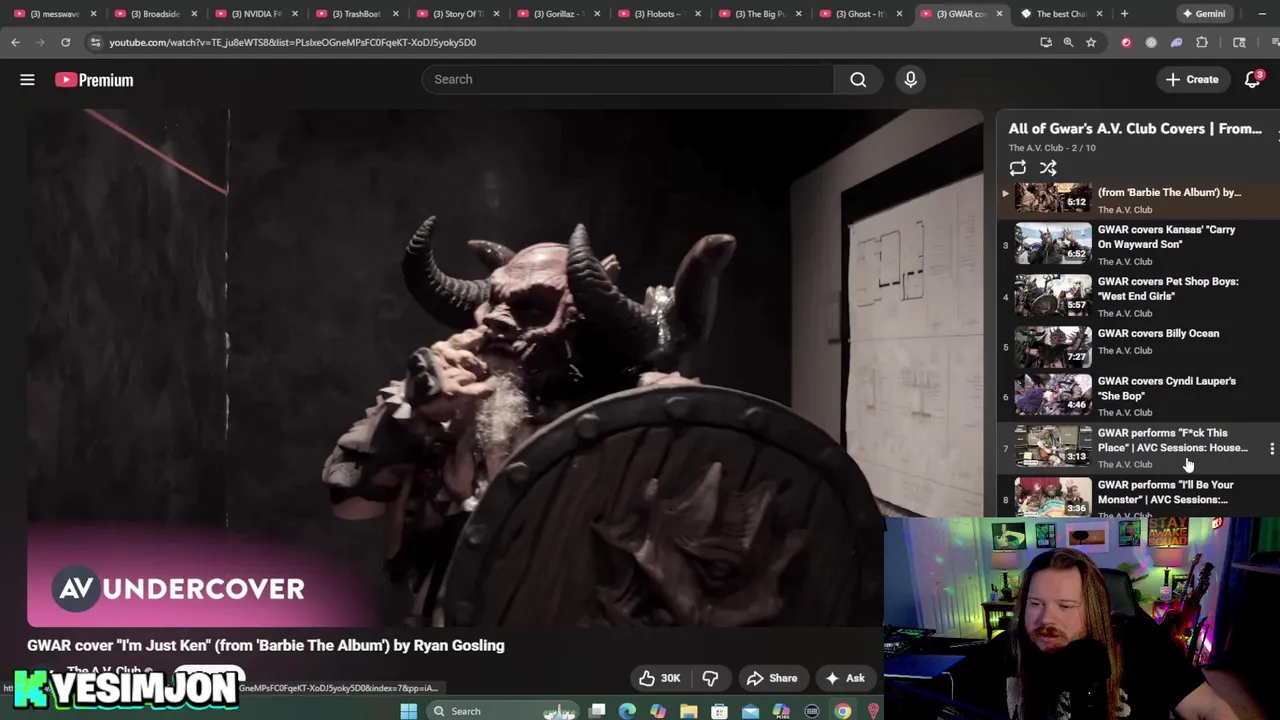Open YouTube notifications bell
This screenshot has width=1280, height=720.
coord(1252,80)
